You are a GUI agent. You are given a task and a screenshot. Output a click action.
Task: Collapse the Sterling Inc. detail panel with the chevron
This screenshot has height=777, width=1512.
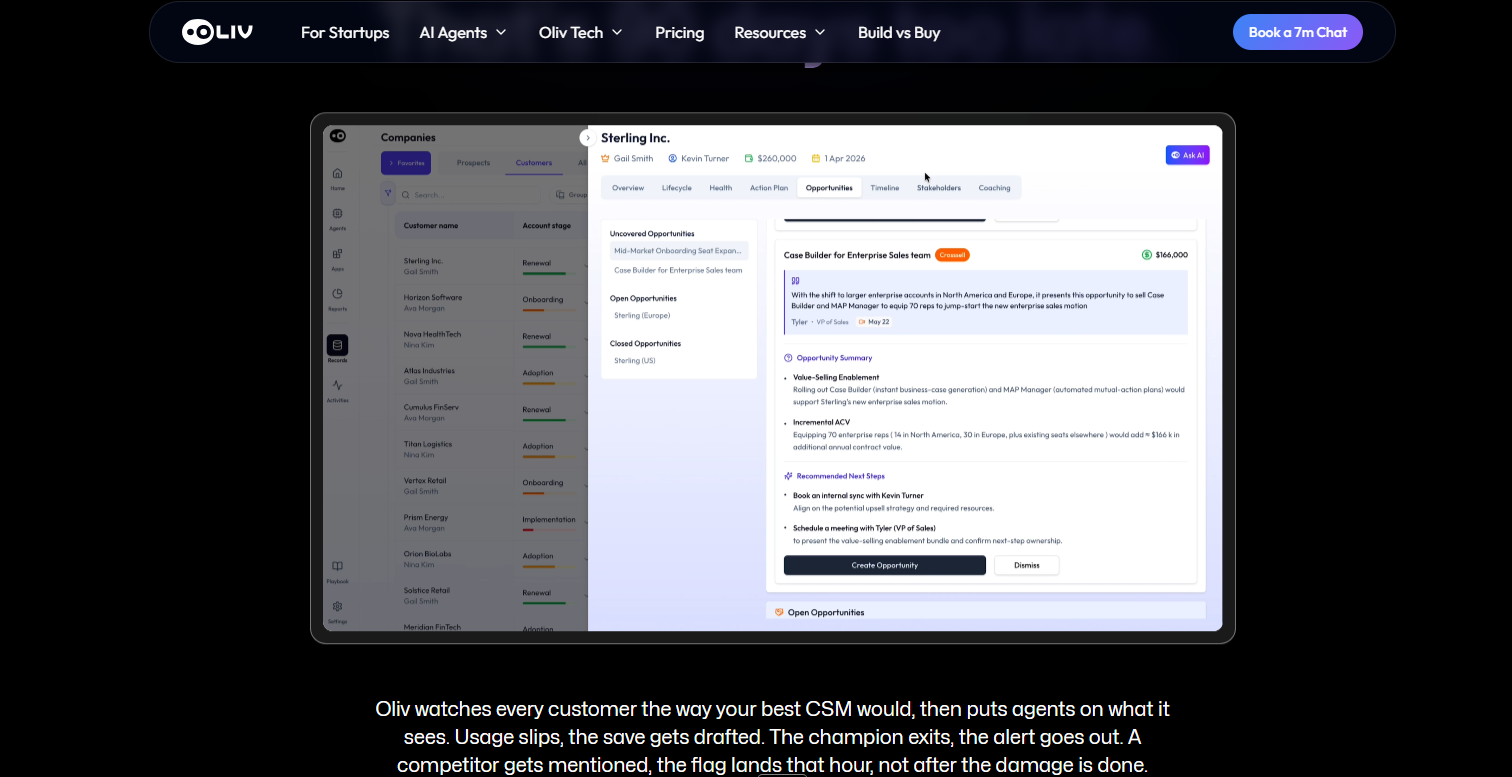588,138
